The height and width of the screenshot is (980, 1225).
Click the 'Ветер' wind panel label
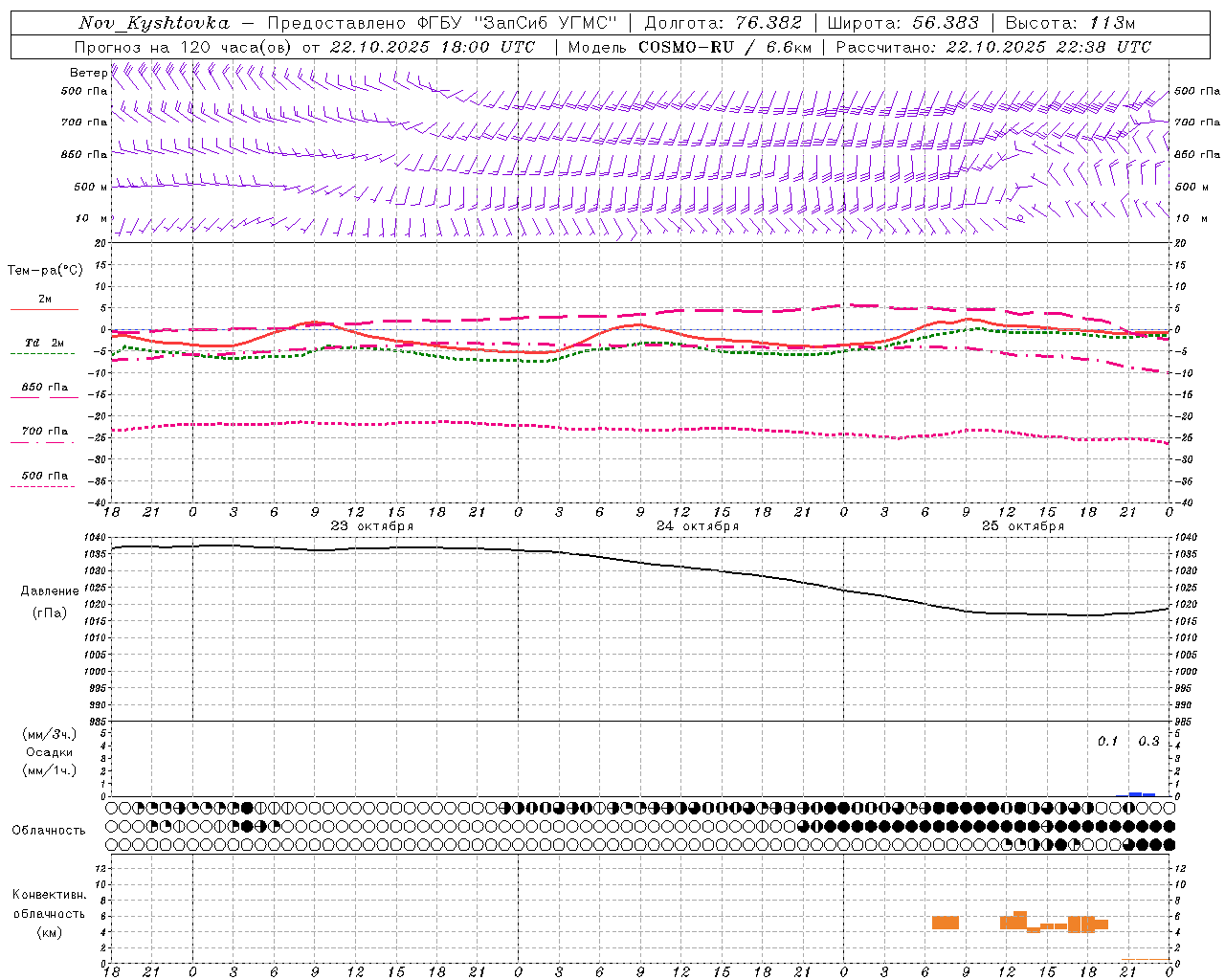pyautogui.click(x=88, y=73)
